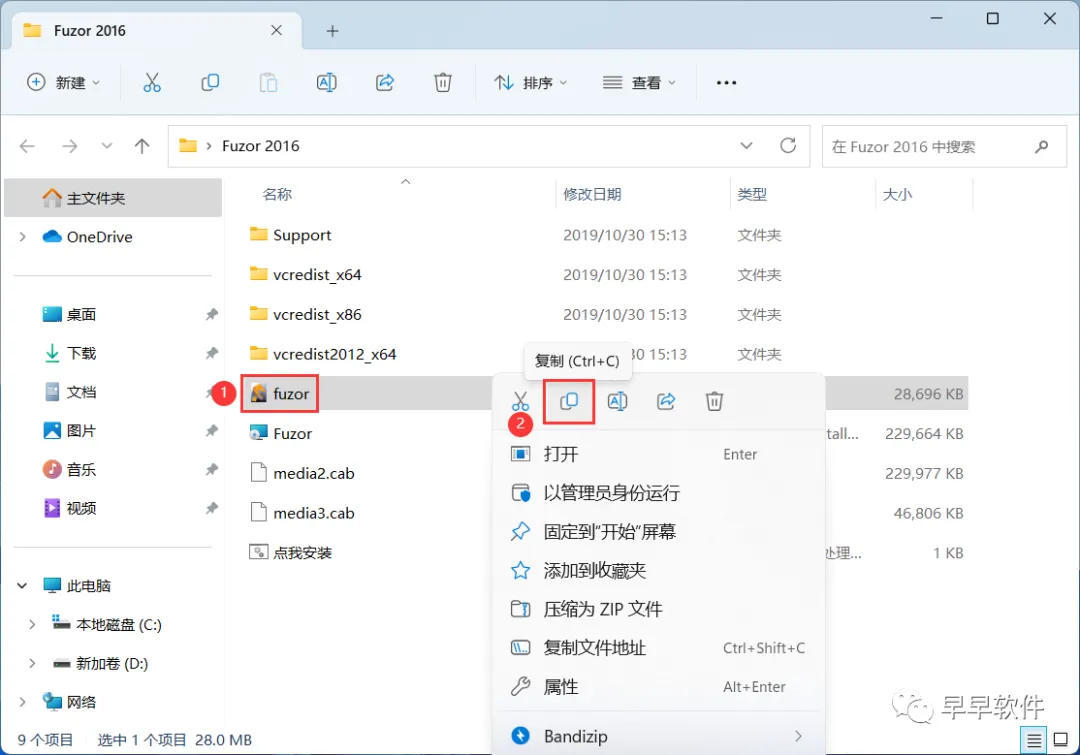Click Share icon in context menu

(665, 401)
